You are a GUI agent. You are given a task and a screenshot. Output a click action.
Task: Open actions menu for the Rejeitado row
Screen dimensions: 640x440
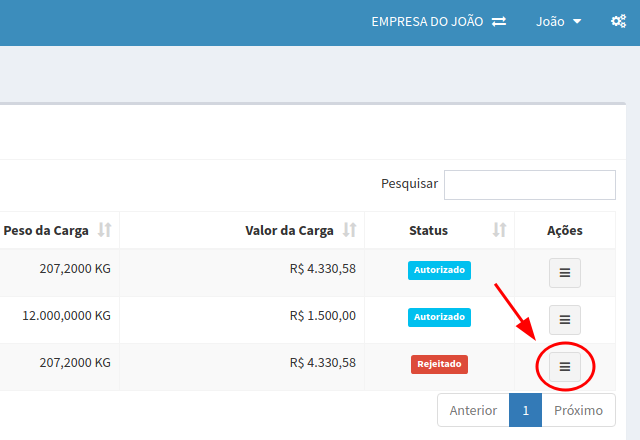coord(564,367)
